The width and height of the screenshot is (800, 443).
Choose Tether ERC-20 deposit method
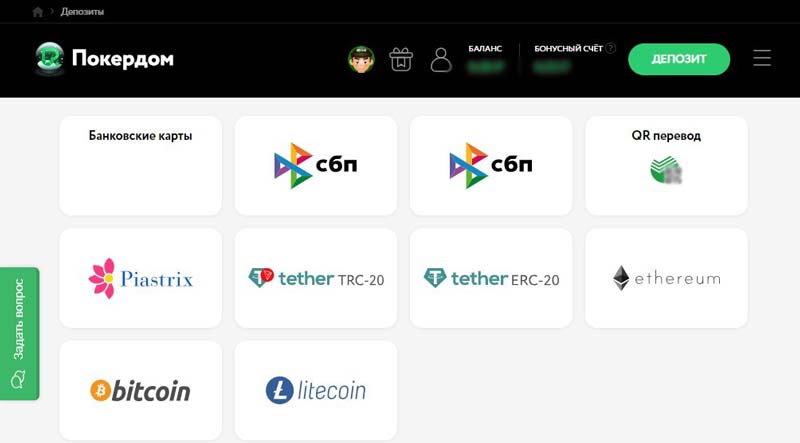[x=491, y=278]
